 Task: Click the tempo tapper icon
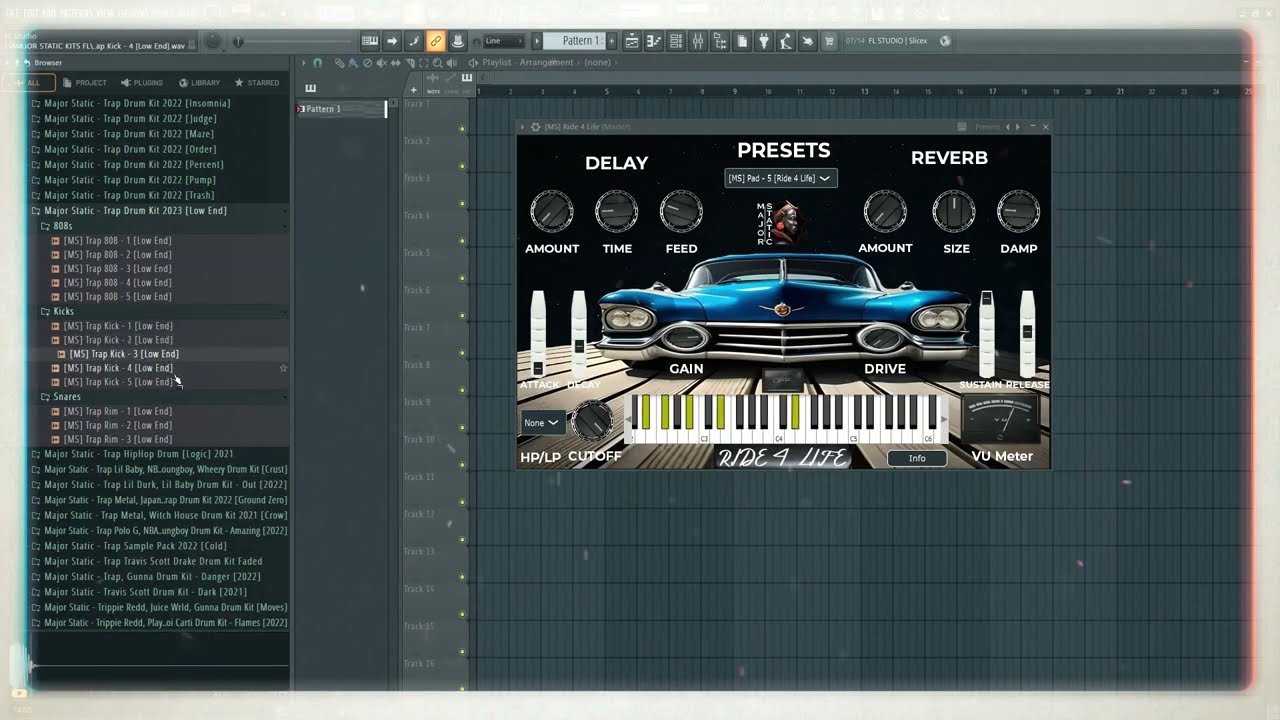tap(786, 41)
